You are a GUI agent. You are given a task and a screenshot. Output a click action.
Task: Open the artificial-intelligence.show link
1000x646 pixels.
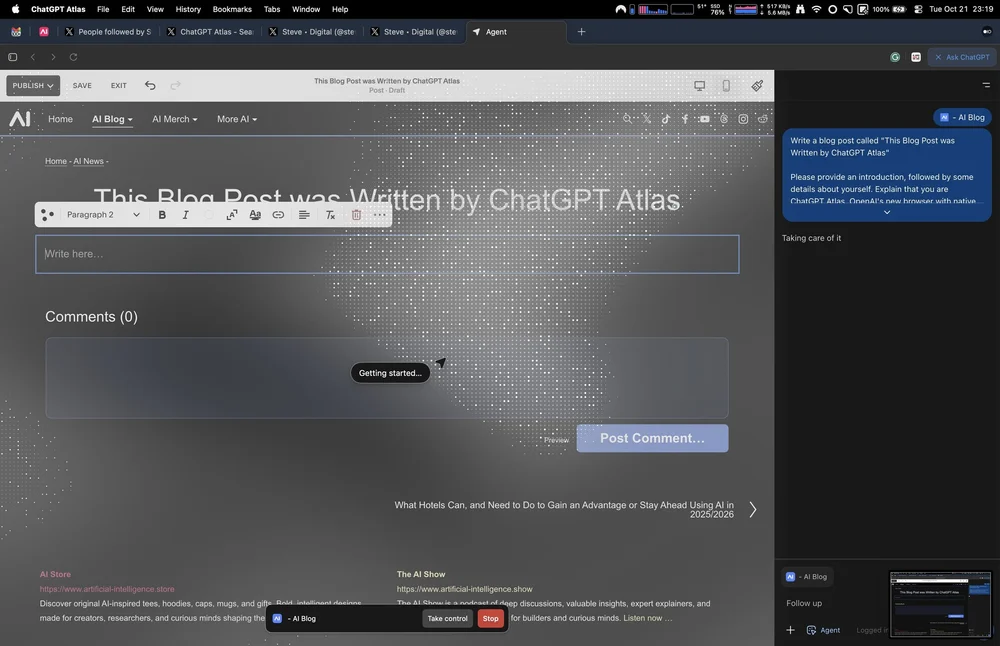(x=464, y=589)
